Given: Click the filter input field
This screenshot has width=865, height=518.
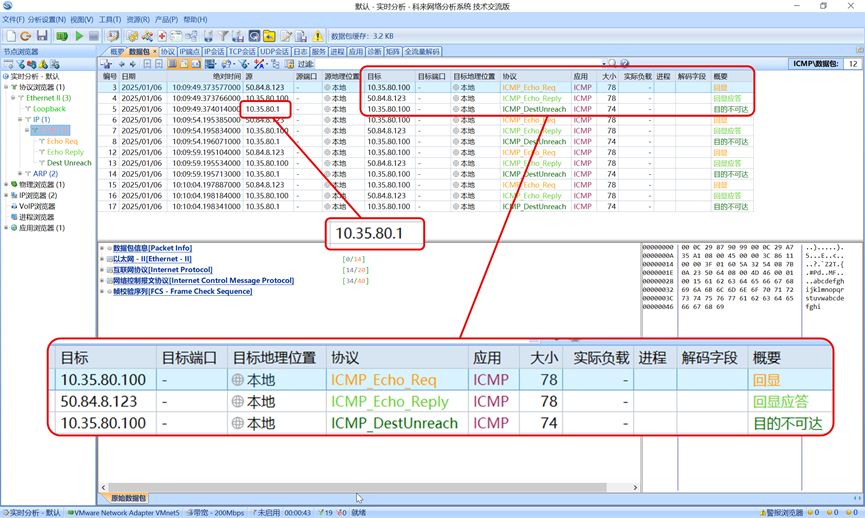Looking at the screenshot, I should (457, 64).
